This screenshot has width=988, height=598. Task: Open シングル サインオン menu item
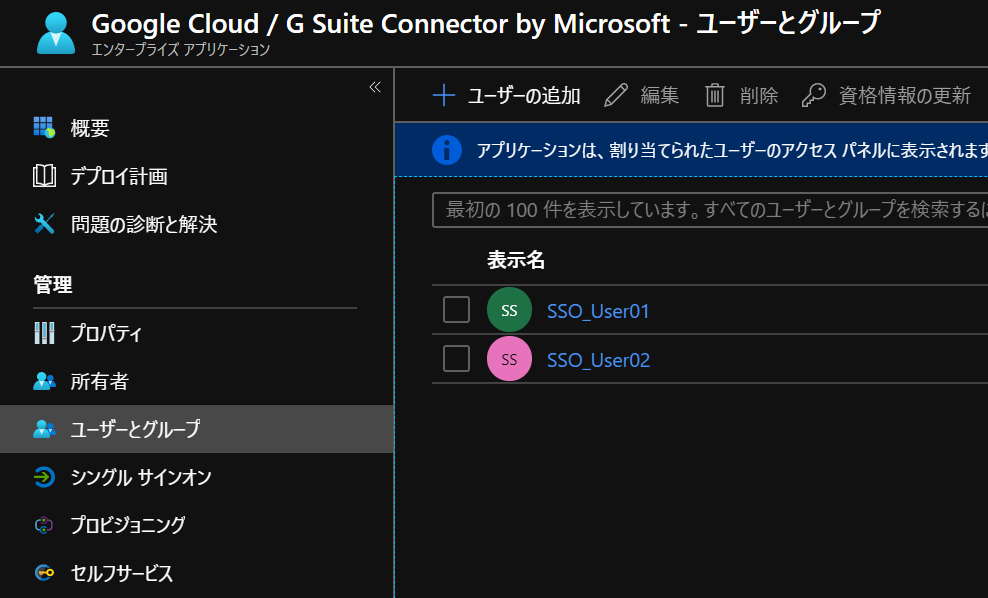141,477
